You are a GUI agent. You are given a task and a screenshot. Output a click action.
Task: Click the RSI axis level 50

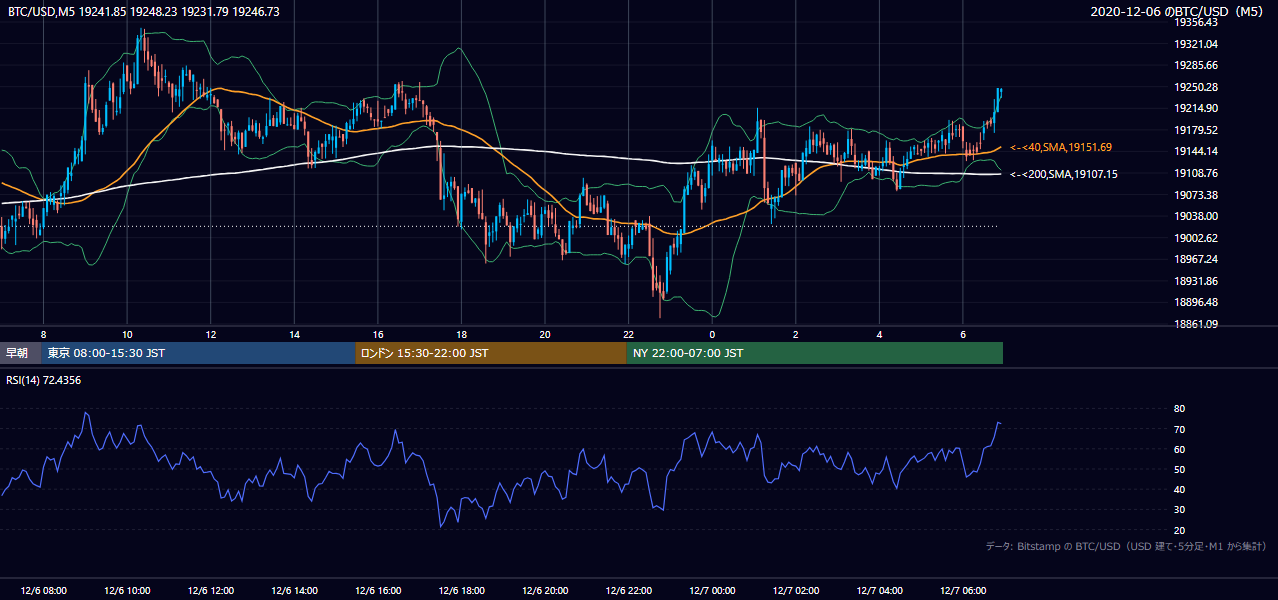(1179, 469)
